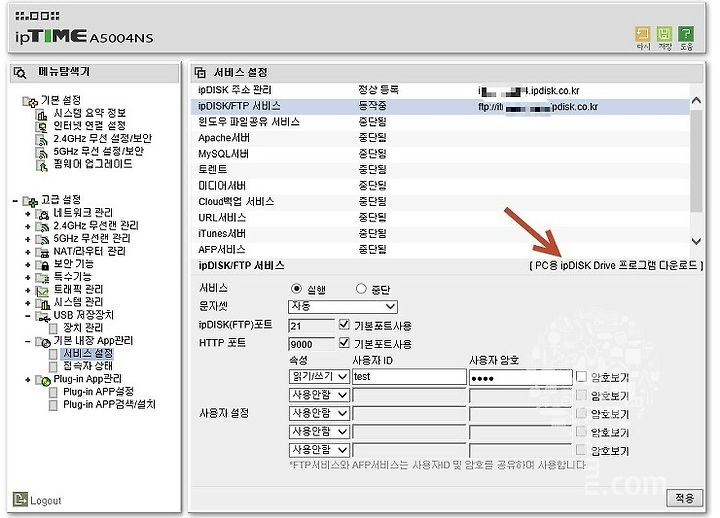Click the 다시 refresh icon in header
720x518 pixels.
[643, 34]
